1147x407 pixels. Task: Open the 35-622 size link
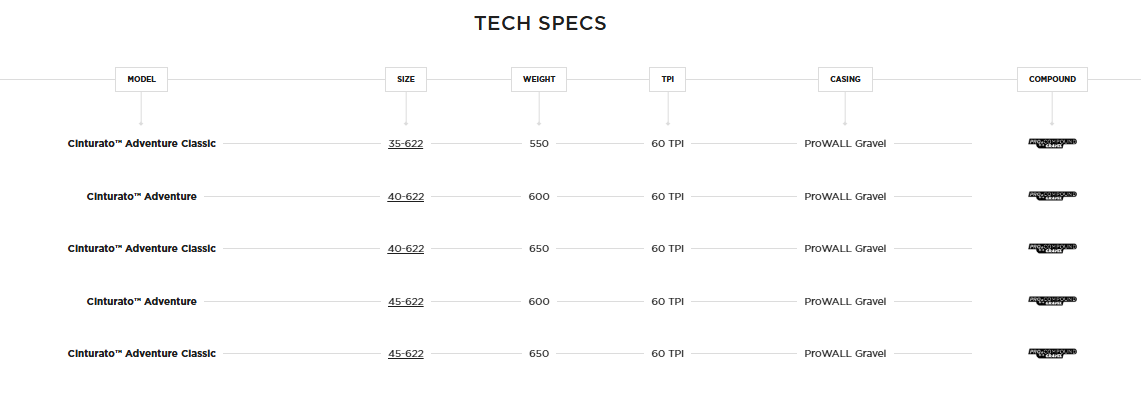pos(405,144)
